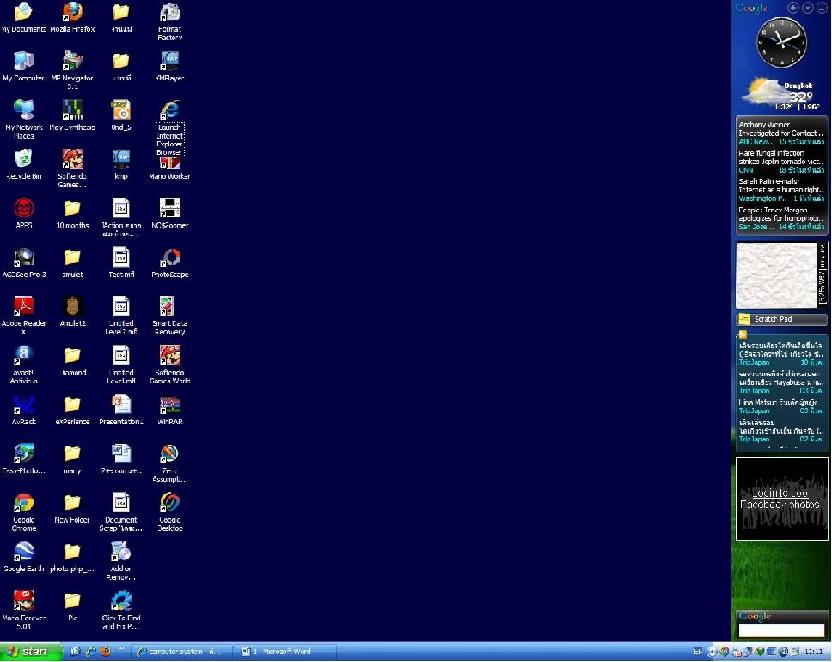Image resolution: width=832 pixels, height=662 pixels.
Task: Launch the Internet Explorer Browser shortcut
Action: (x=170, y=109)
